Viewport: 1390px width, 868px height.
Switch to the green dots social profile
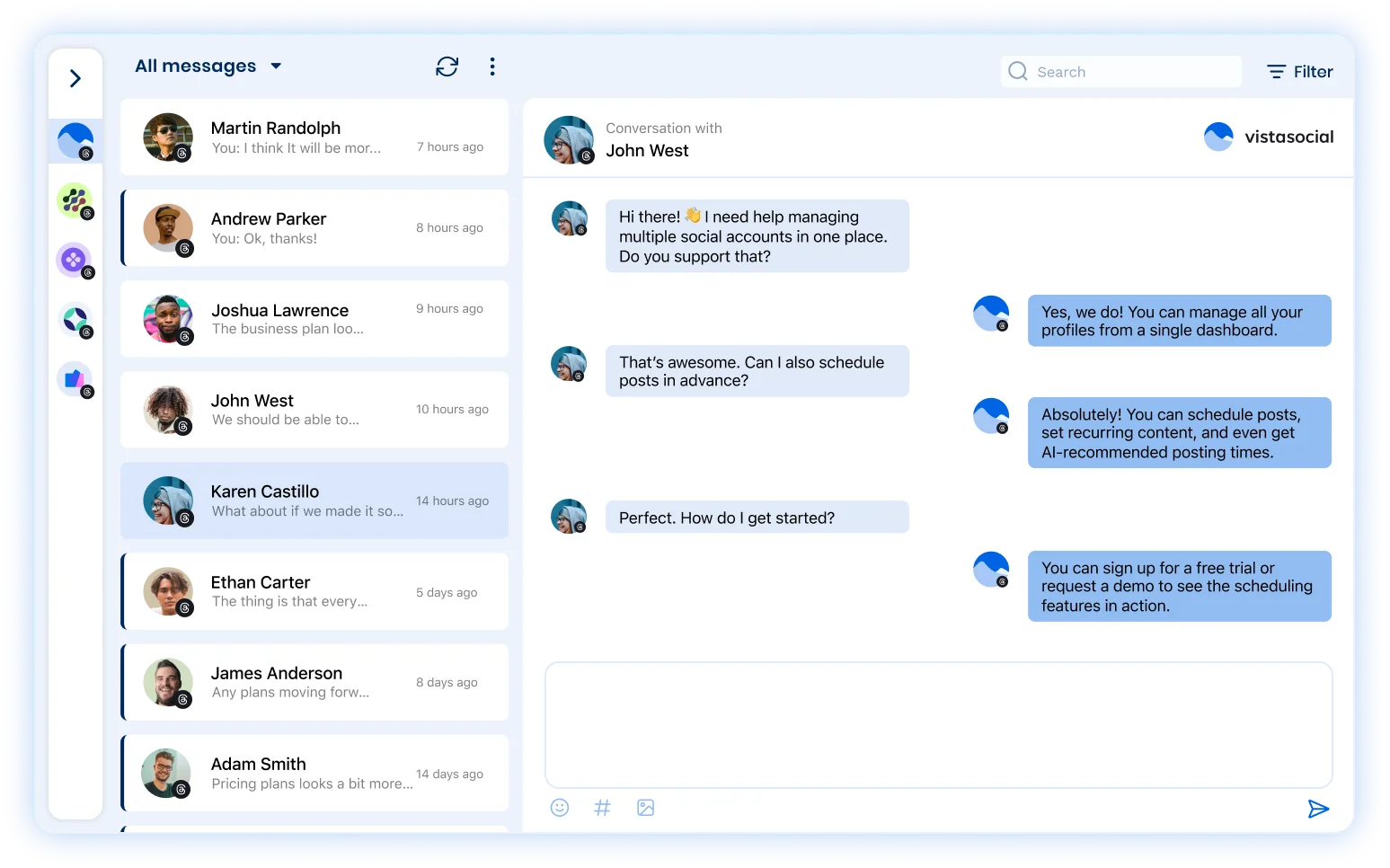[x=75, y=199]
